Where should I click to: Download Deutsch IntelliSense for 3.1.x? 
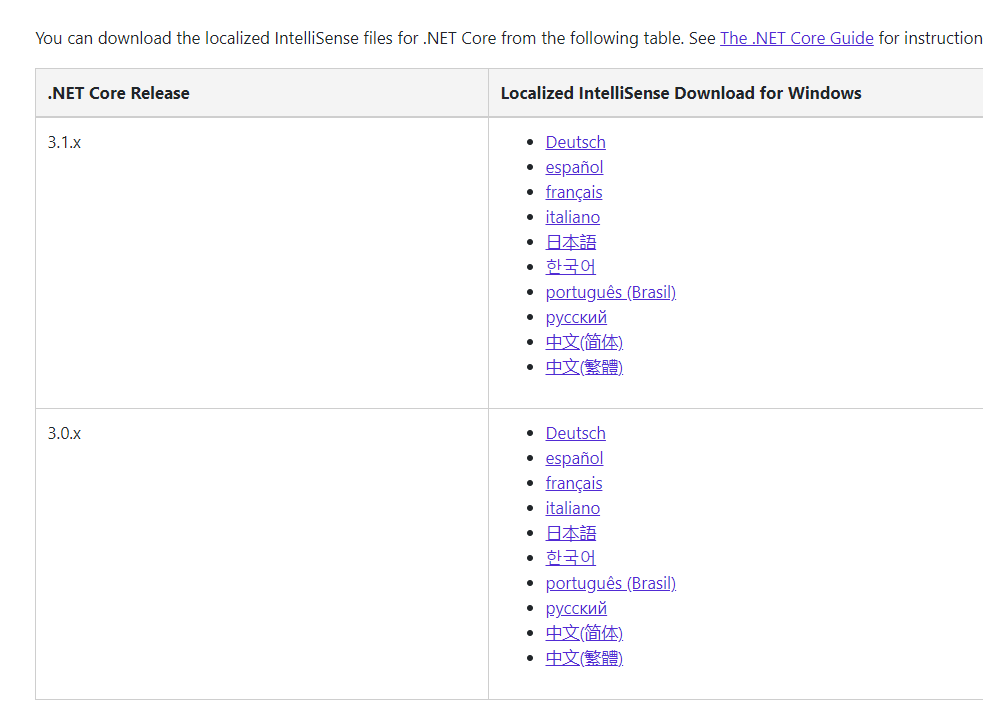(576, 142)
